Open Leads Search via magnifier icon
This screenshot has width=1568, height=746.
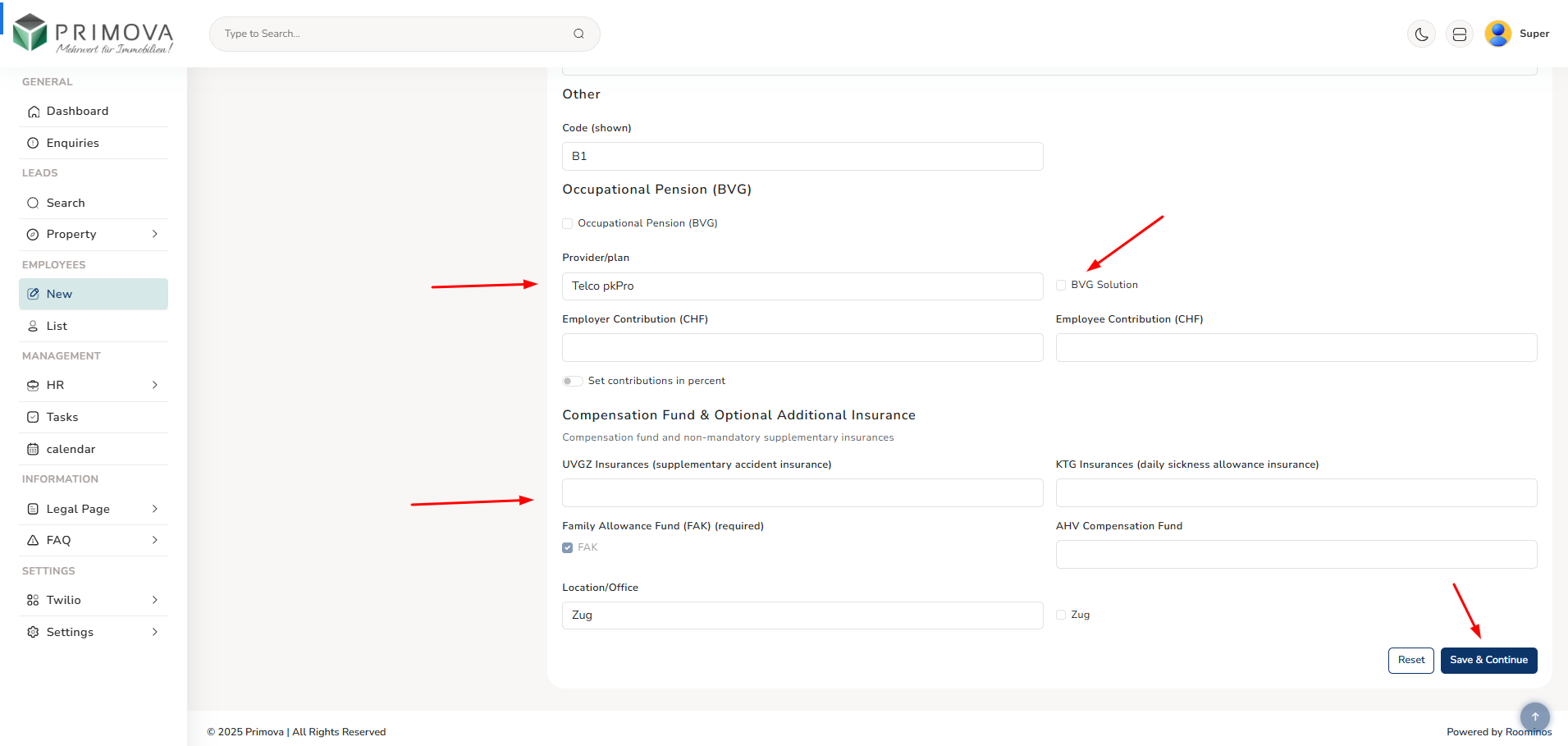(33, 203)
